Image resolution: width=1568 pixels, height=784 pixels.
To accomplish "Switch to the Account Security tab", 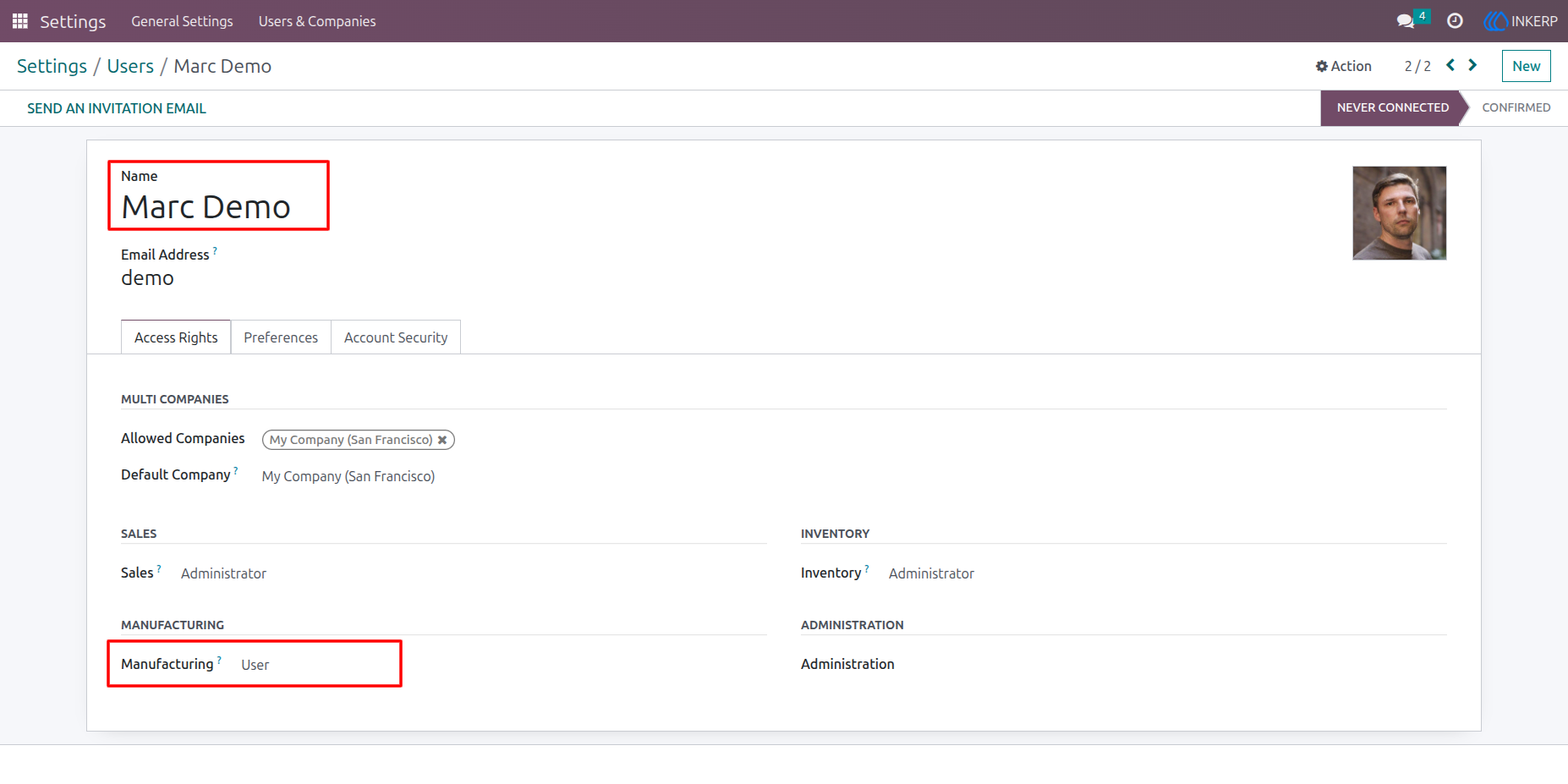I will click(396, 337).
